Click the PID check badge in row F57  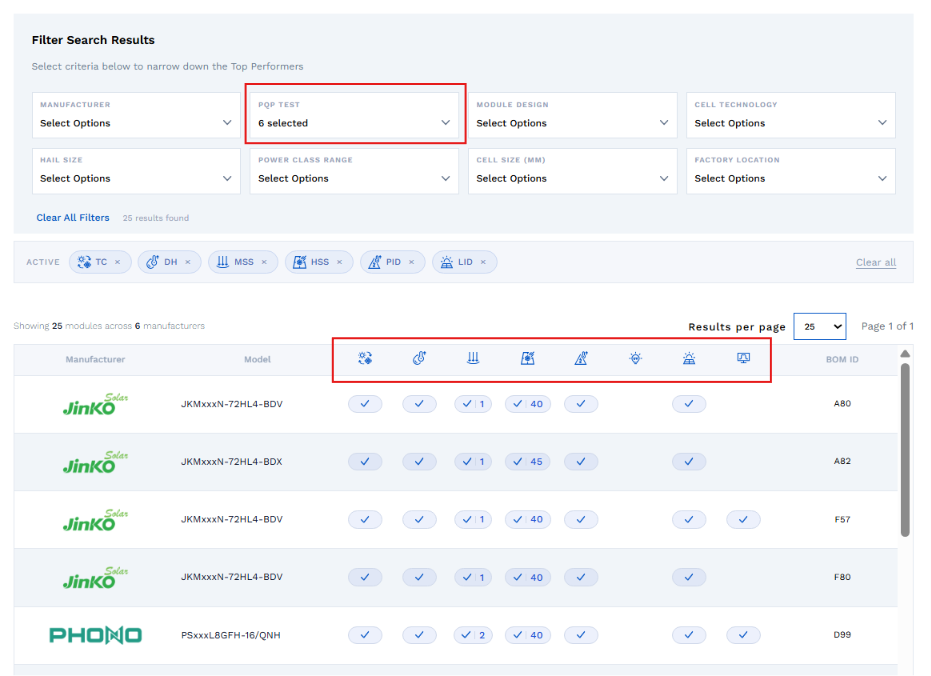pos(581,519)
